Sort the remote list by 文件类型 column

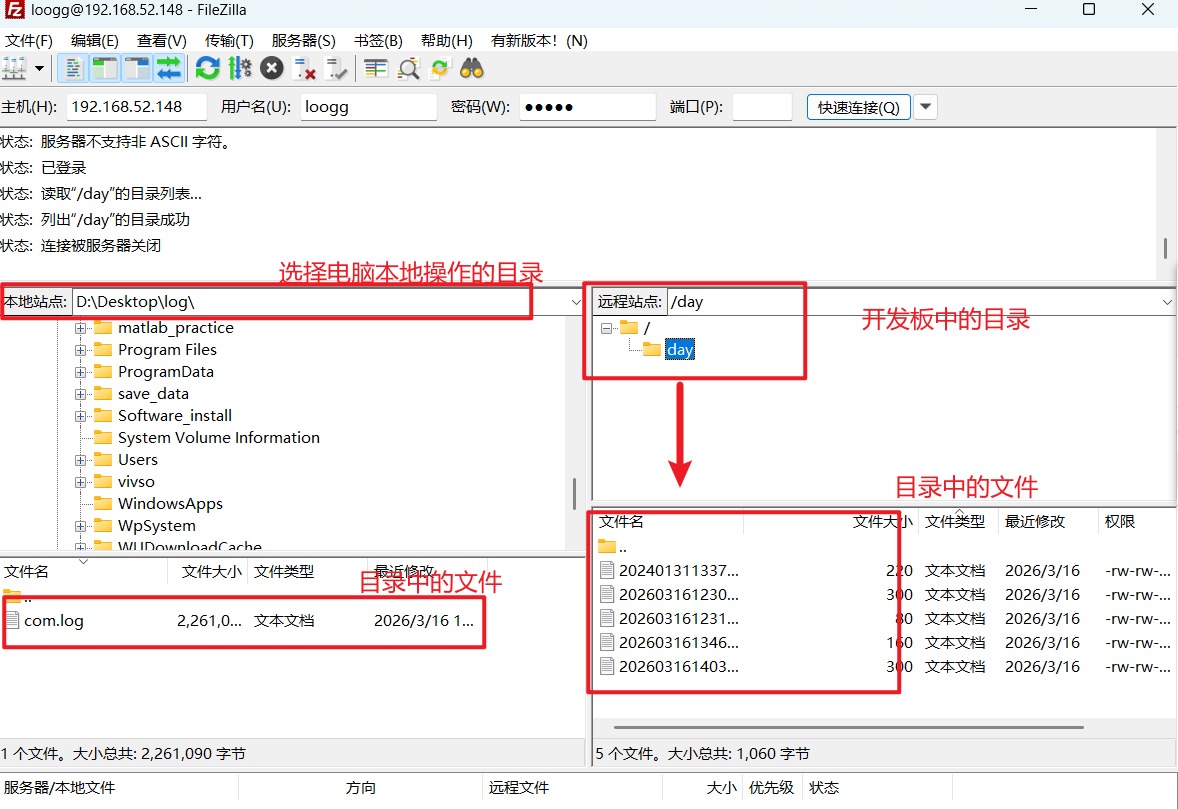click(x=956, y=521)
